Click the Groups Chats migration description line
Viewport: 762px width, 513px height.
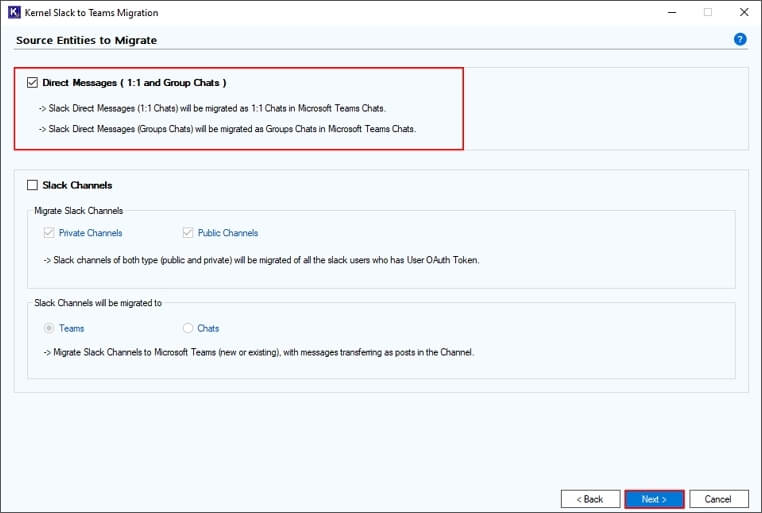(227, 129)
